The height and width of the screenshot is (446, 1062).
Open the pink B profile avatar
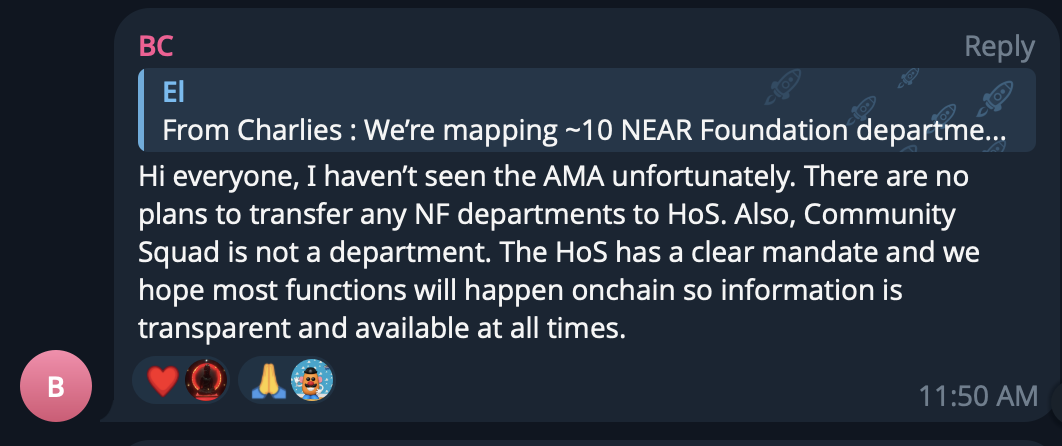click(56, 386)
